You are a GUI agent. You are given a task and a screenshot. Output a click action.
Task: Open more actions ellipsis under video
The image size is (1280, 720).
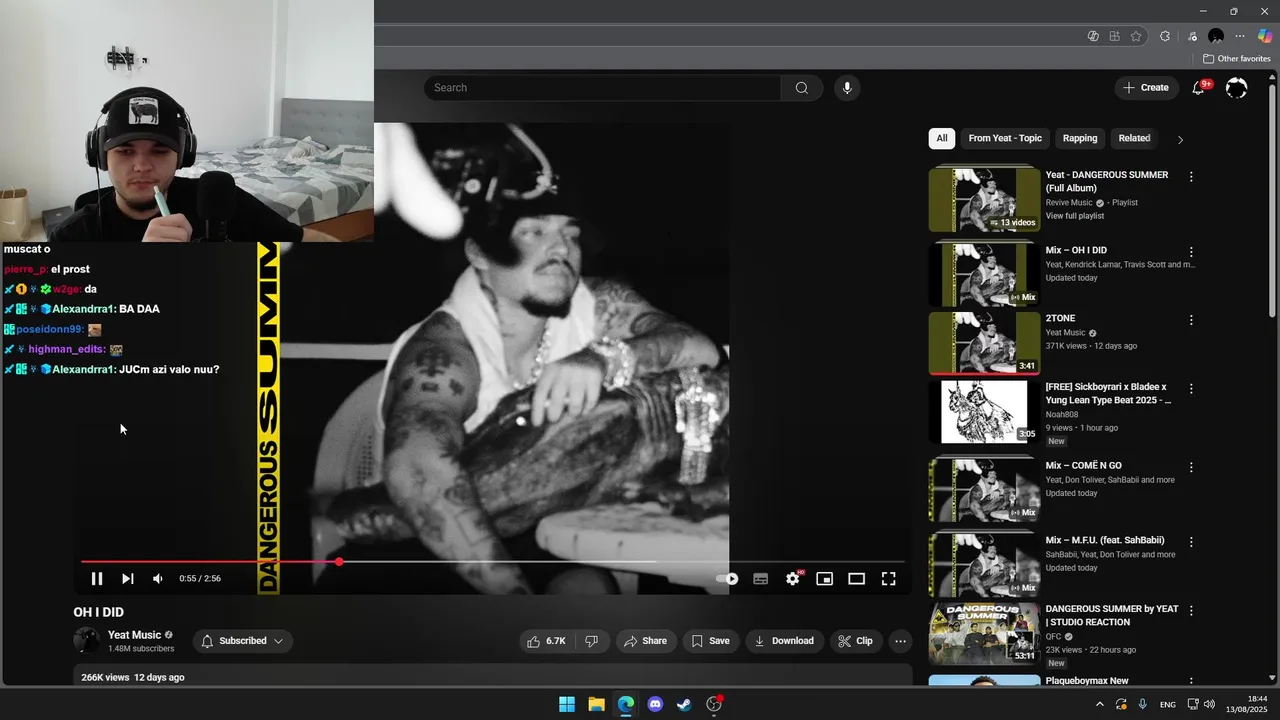pos(900,641)
